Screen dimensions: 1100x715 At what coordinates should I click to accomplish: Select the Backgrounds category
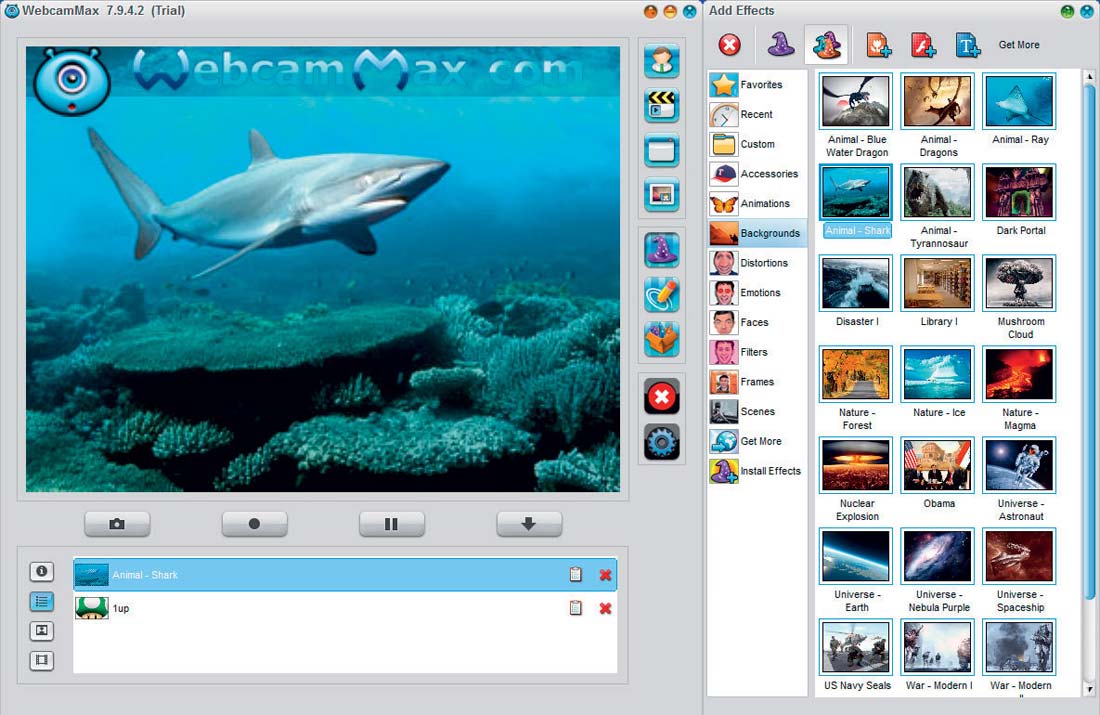pos(757,233)
